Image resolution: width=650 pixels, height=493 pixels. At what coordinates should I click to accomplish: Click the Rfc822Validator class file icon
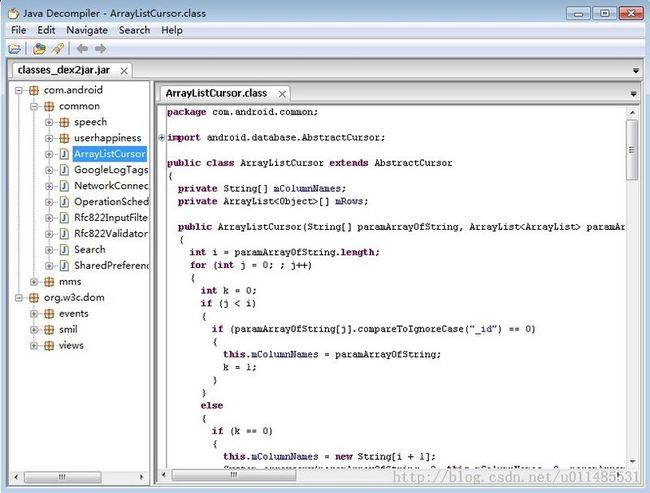(x=64, y=234)
